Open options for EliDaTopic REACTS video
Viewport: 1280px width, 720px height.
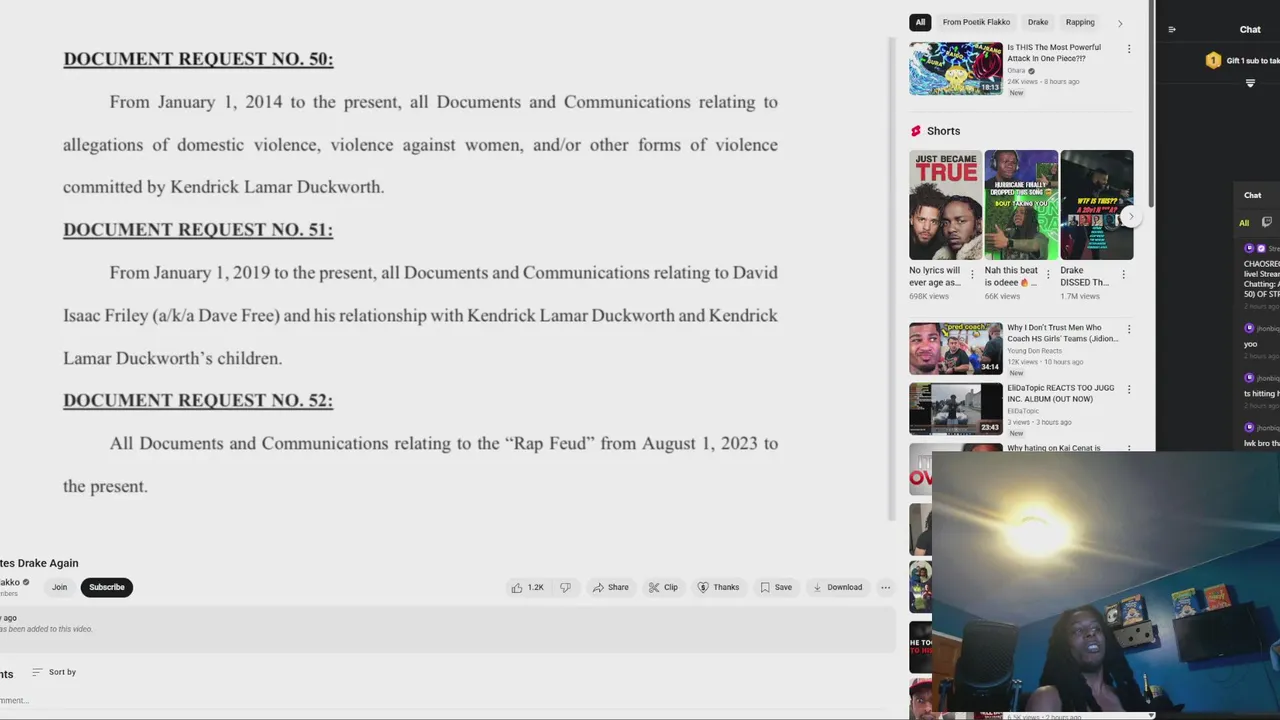click(x=1129, y=389)
